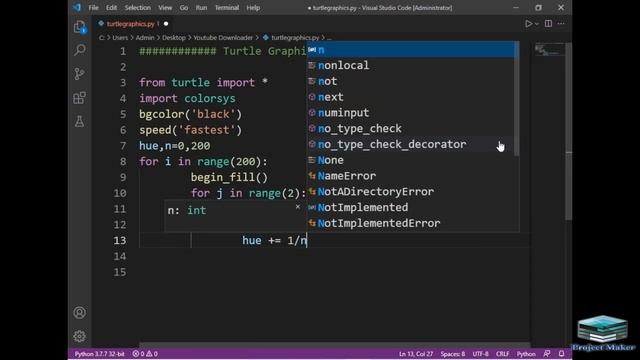Open the File menu
The height and width of the screenshot is (360, 640).
(x=93, y=8)
